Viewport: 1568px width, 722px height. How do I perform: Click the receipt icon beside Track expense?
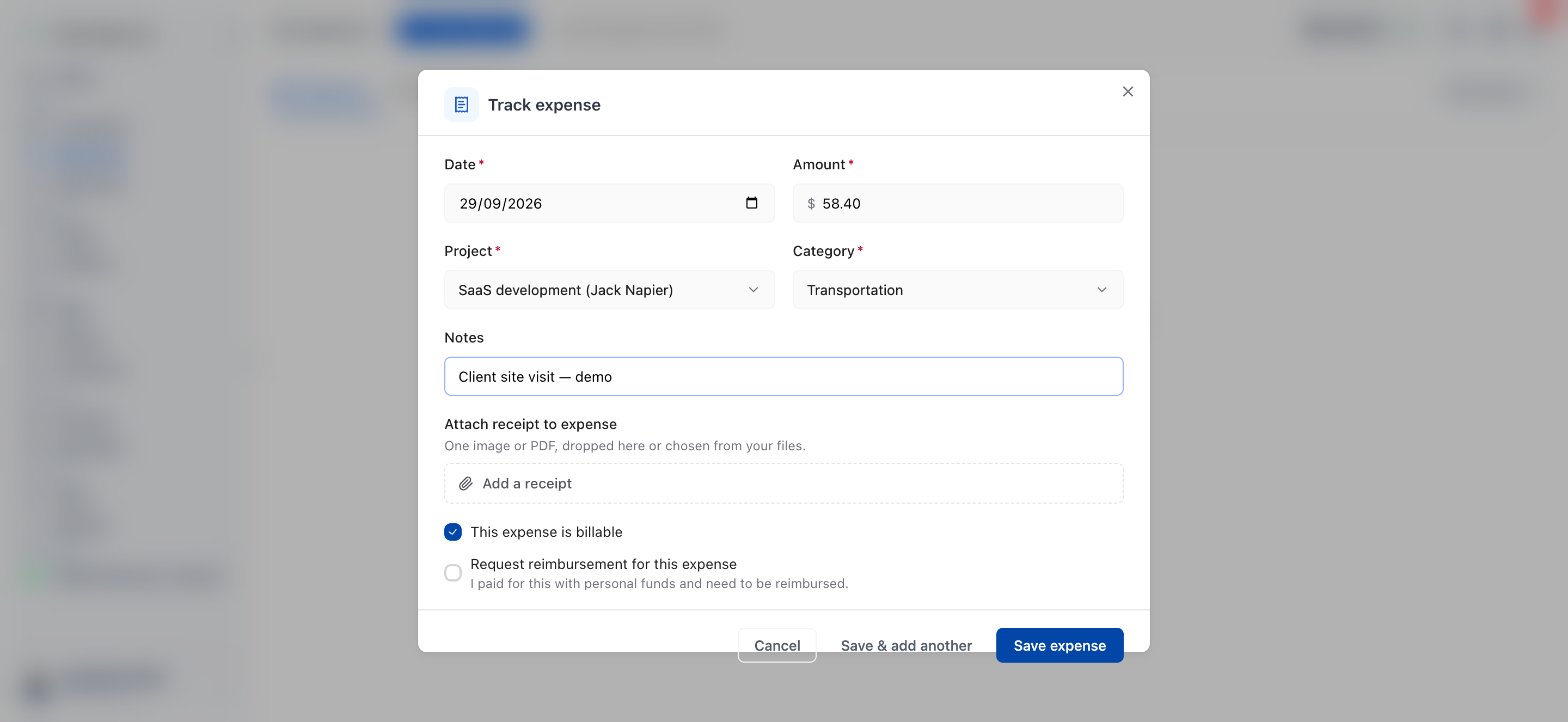tap(461, 105)
